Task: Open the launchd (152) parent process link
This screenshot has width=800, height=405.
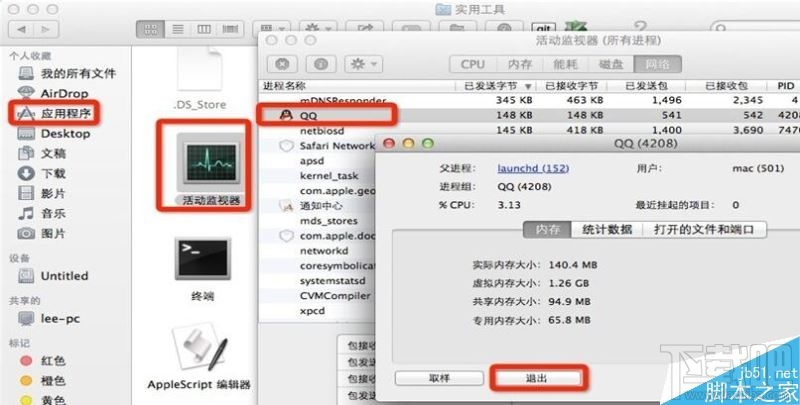Action: [533, 168]
